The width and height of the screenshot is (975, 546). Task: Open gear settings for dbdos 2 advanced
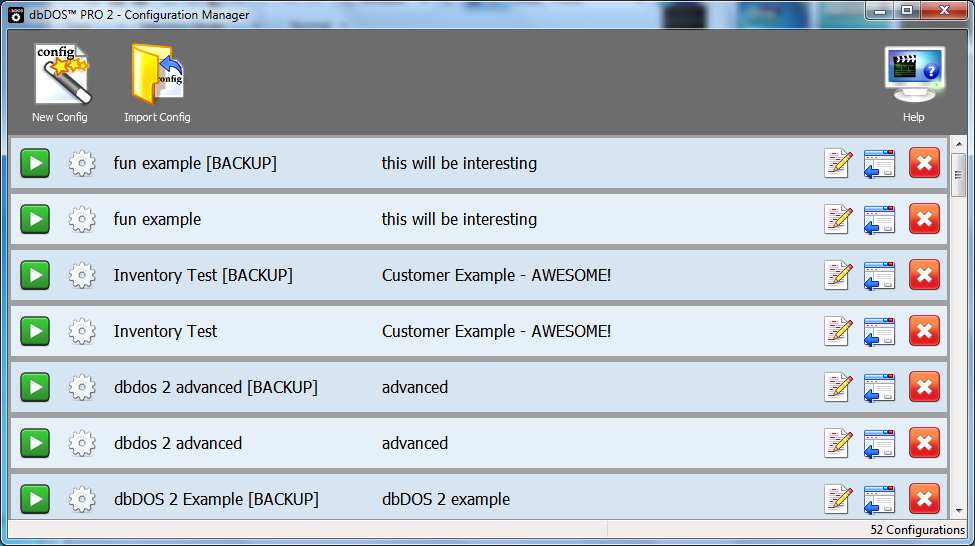tap(82, 443)
